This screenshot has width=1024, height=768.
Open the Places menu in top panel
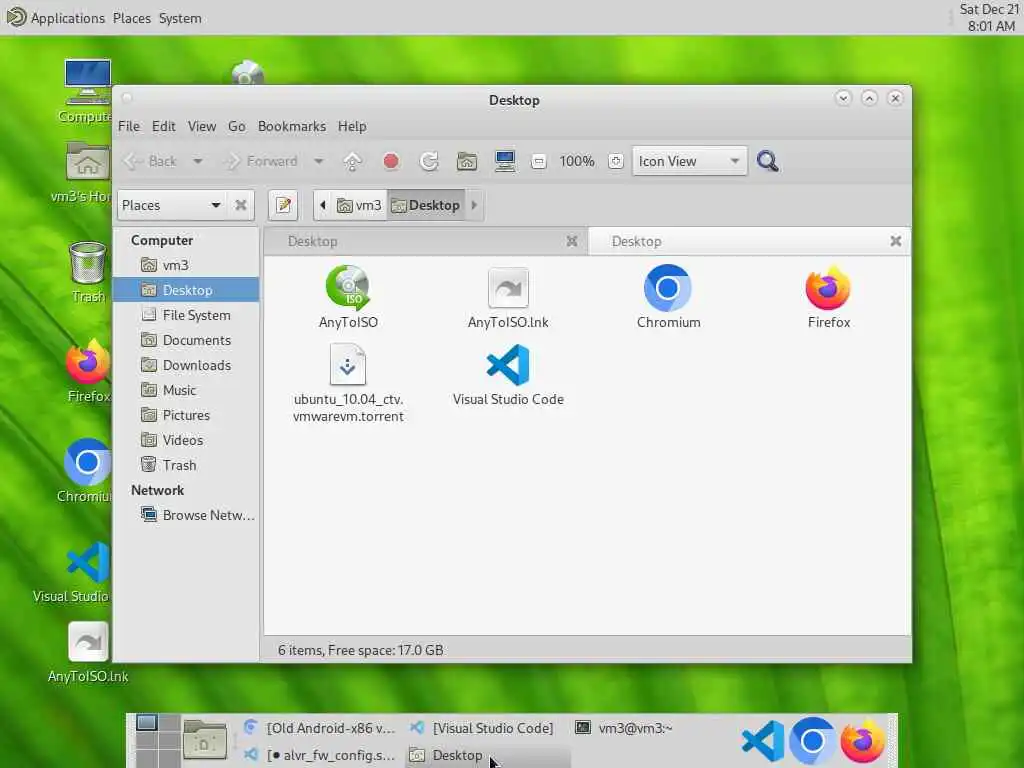131,18
